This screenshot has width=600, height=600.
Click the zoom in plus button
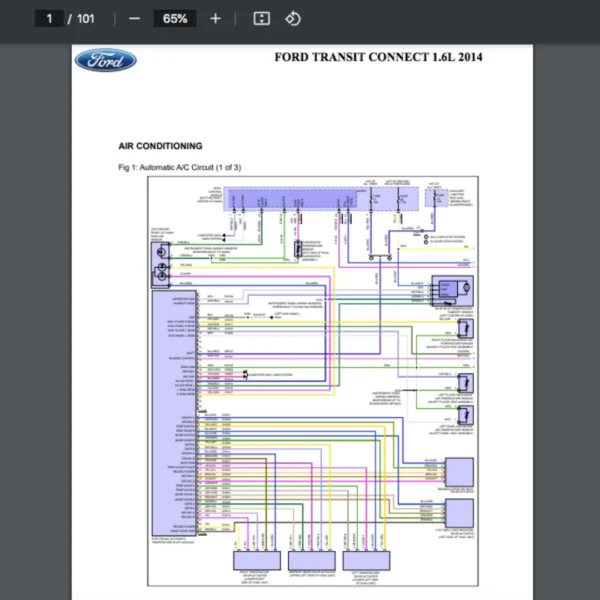coord(215,19)
